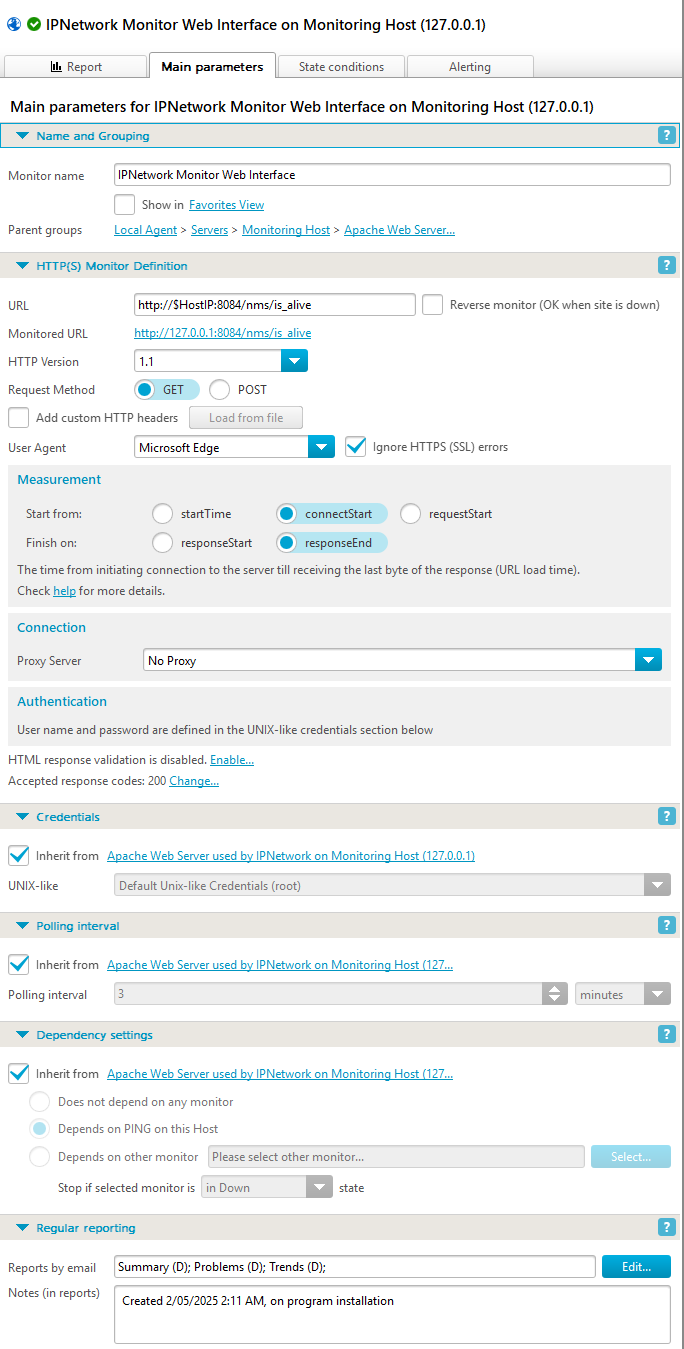
Task: Open the Monitoring Host parent group link
Action: [x=286, y=230]
